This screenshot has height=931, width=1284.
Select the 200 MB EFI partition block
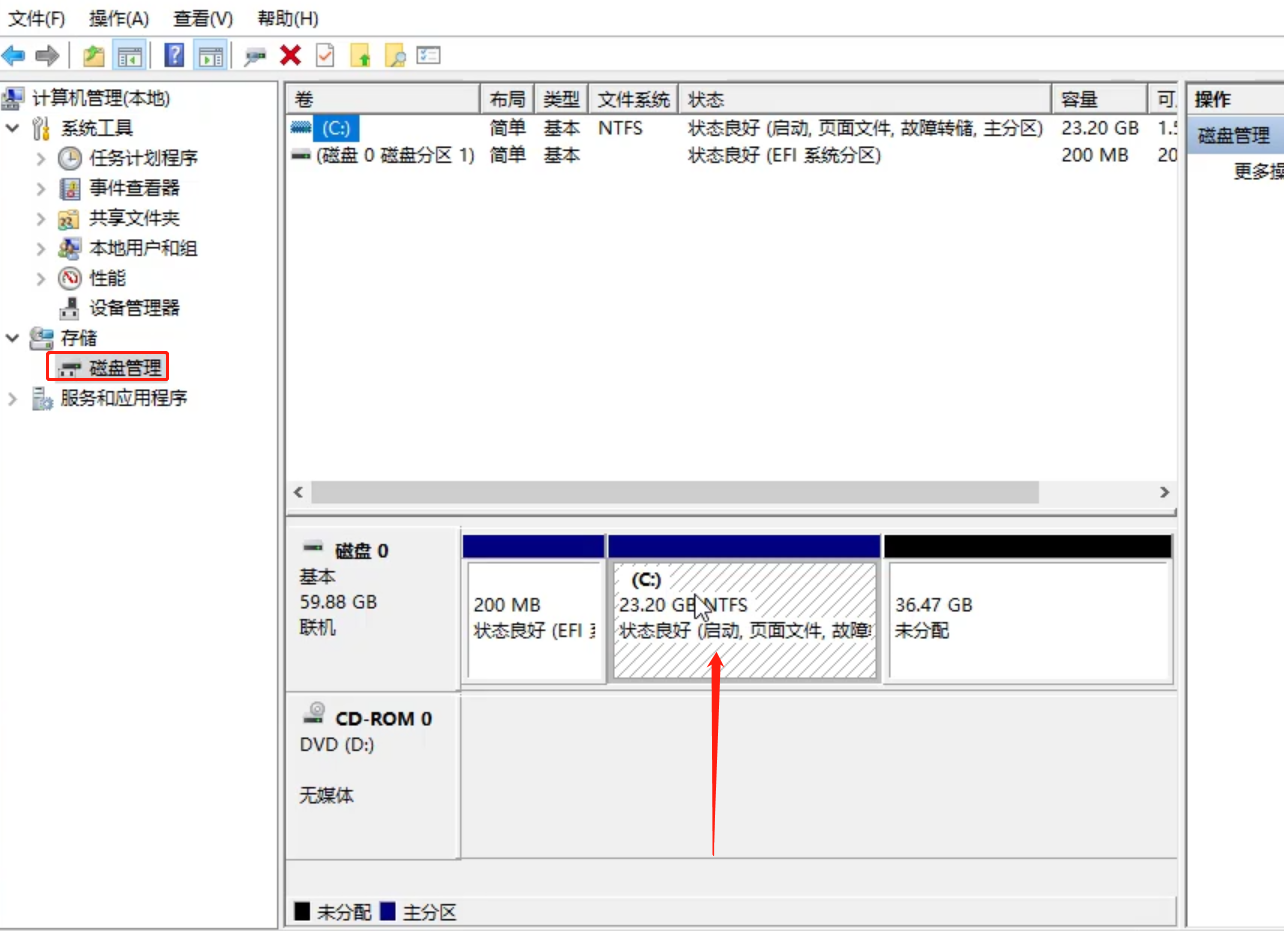[x=535, y=620]
